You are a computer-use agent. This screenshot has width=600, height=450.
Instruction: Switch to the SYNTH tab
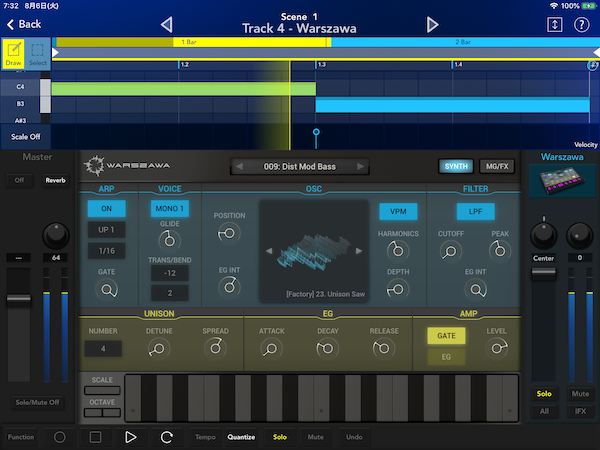click(x=456, y=166)
